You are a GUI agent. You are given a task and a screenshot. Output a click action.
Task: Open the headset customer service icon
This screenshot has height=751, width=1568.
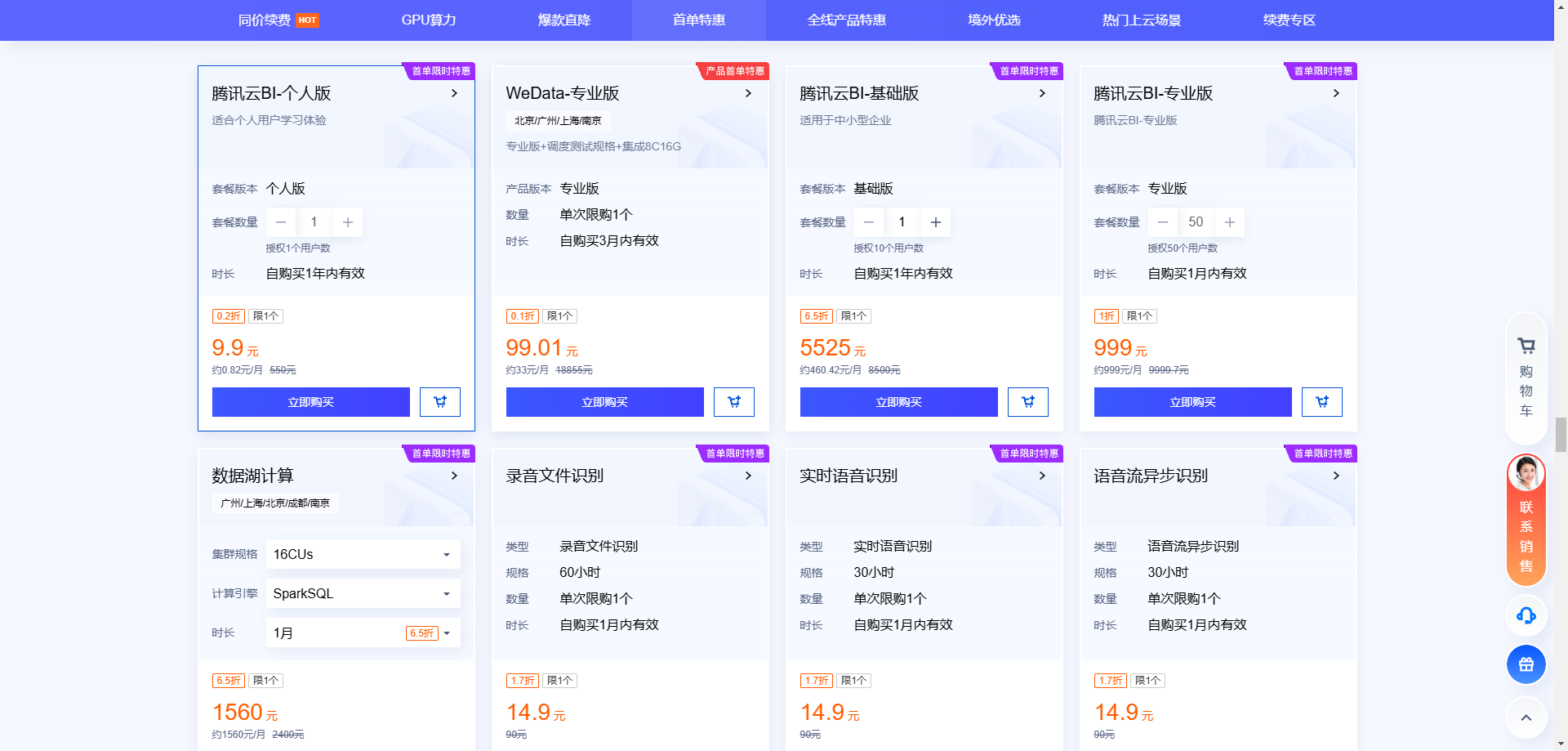[1526, 615]
